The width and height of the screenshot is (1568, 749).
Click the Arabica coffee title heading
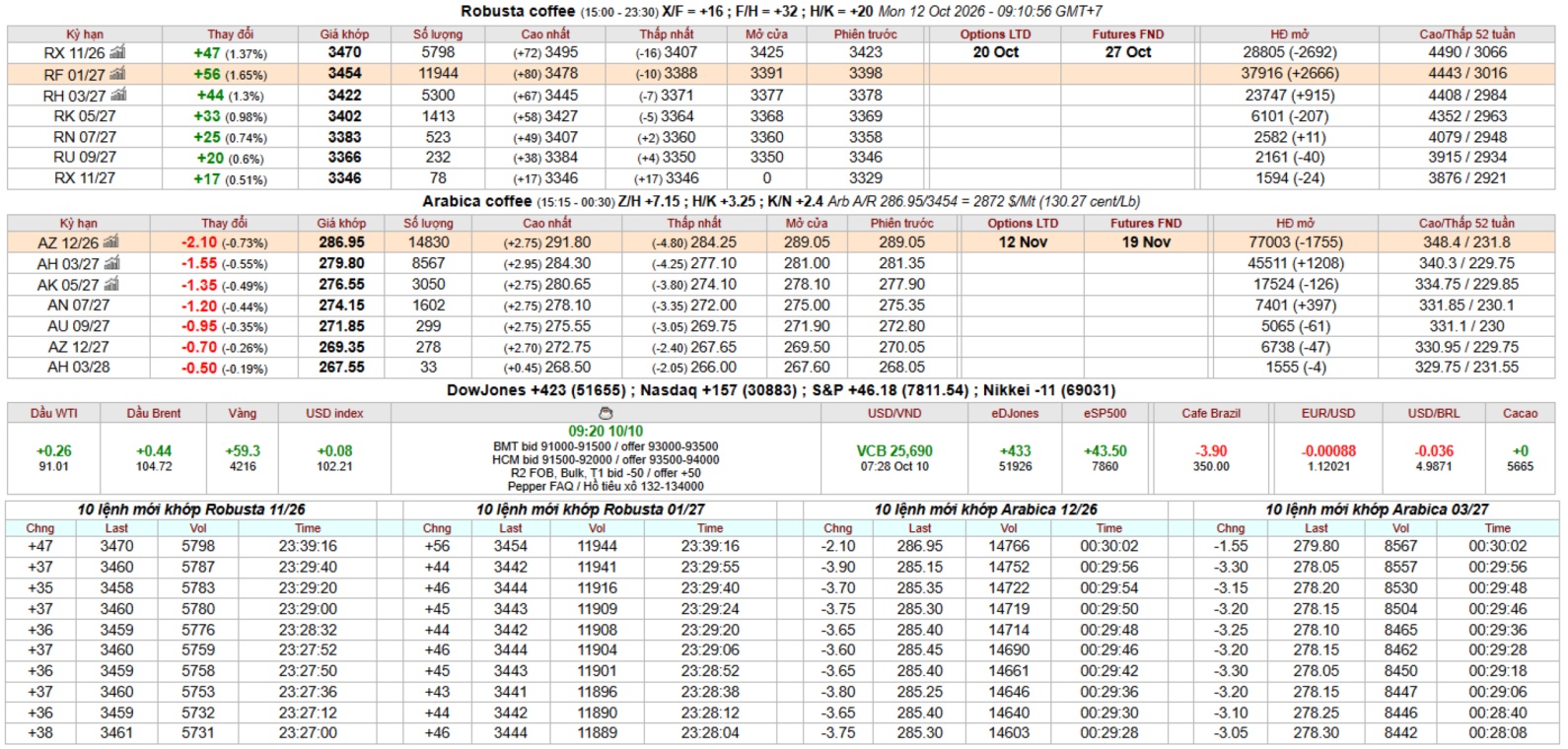(x=477, y=201)
